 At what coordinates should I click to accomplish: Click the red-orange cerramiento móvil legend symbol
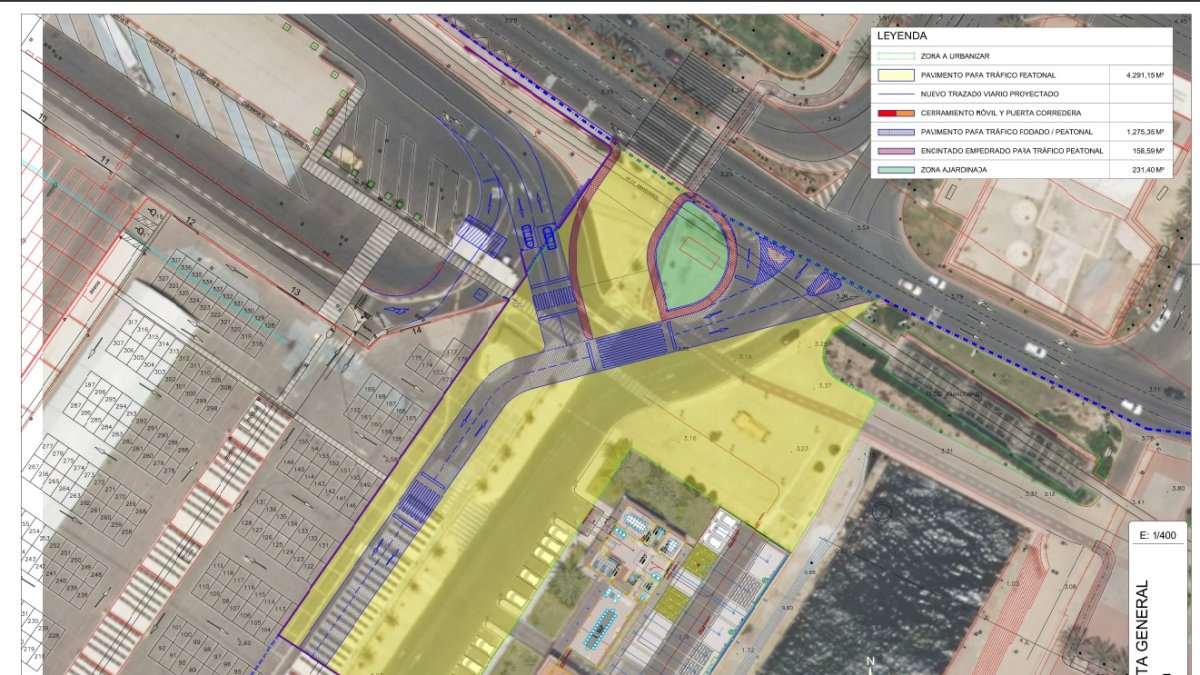894,113
